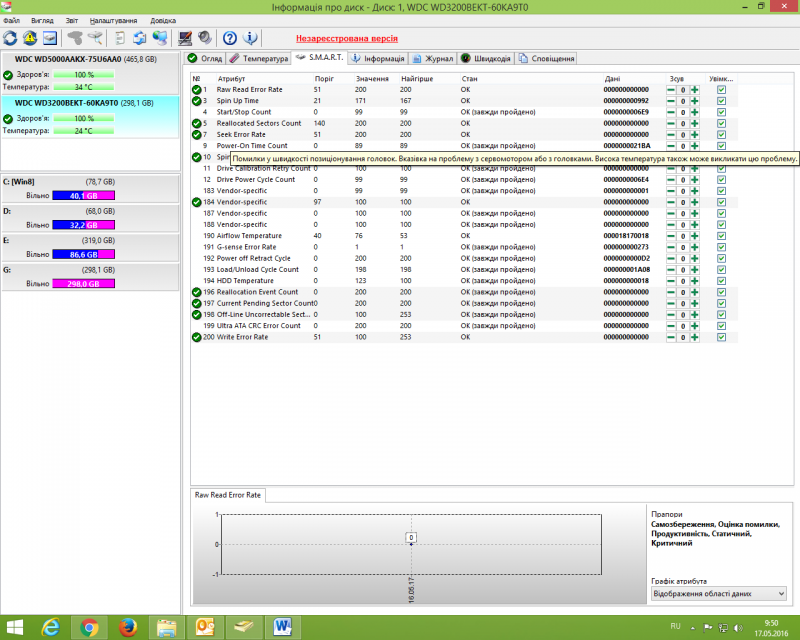Click the Information 'i' icon on toolbar
Viewport: 800px width, 640px height.
(251, 38)
